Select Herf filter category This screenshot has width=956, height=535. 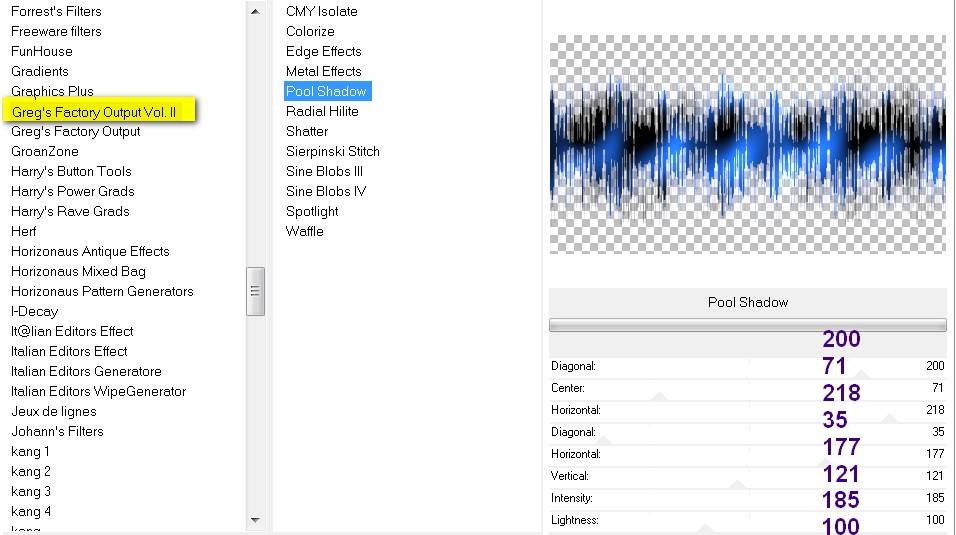tap(24, 231)
